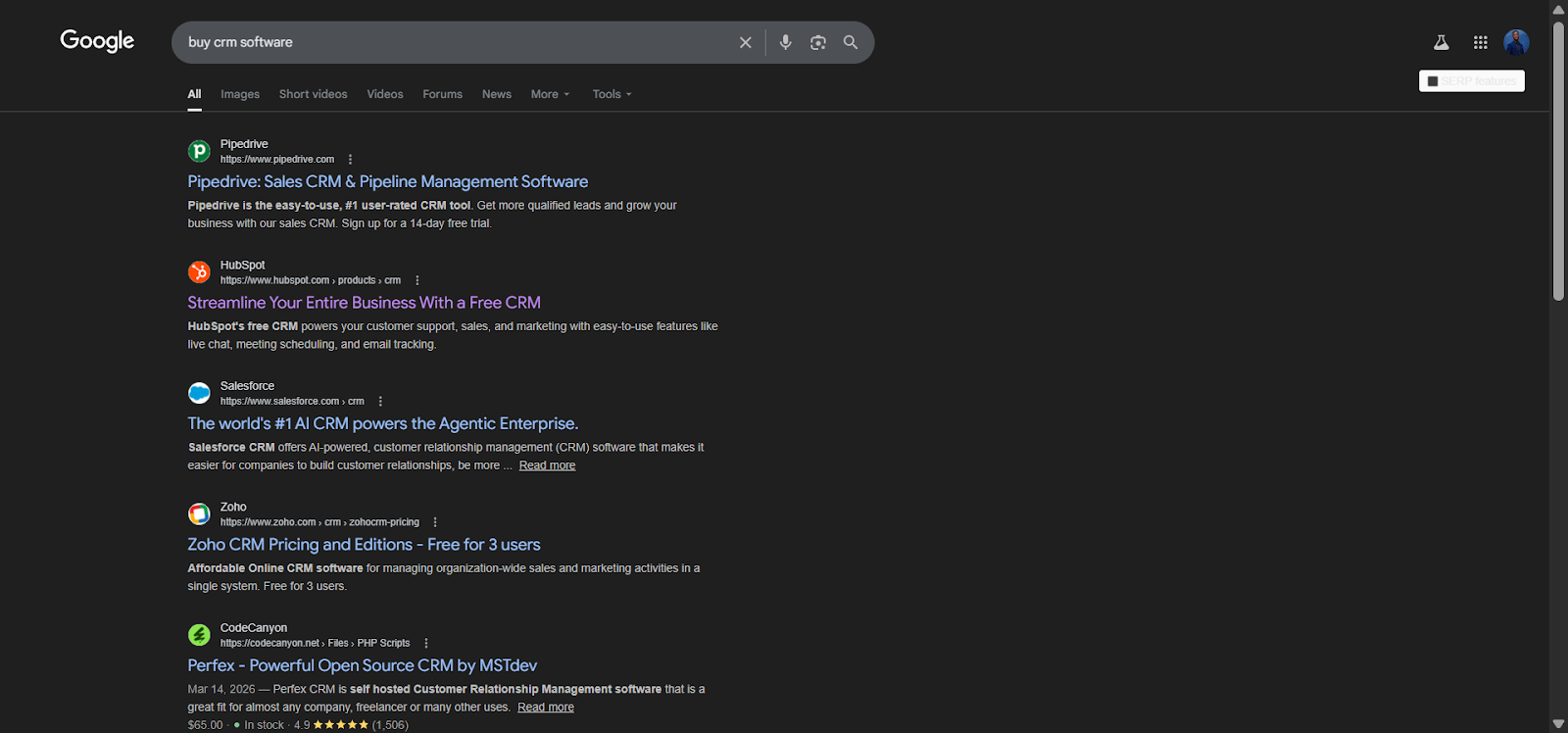Click Read more in Salesforce snippet

[547, 465]
